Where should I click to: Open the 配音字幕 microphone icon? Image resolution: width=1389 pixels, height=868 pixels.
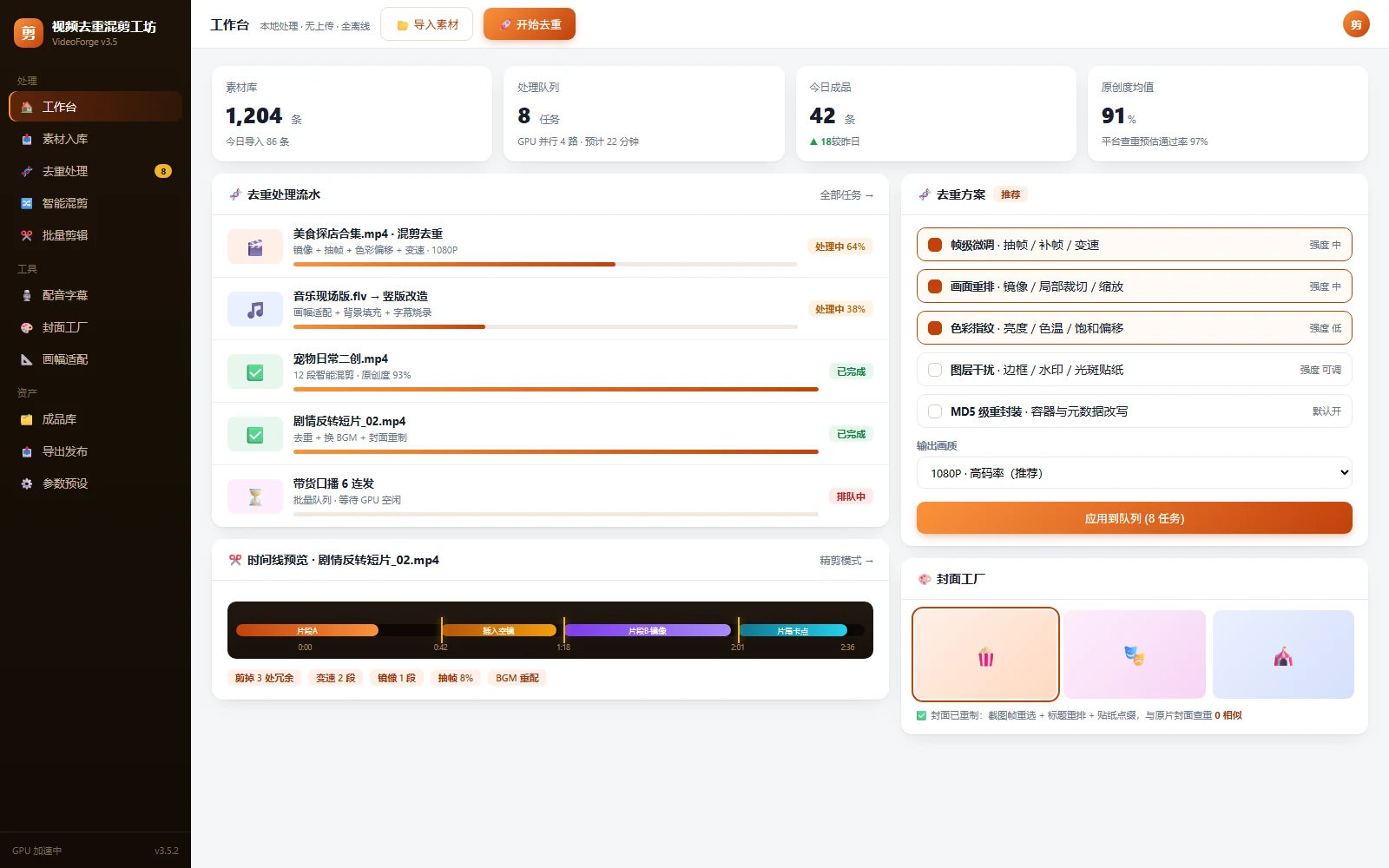(27, 295)
